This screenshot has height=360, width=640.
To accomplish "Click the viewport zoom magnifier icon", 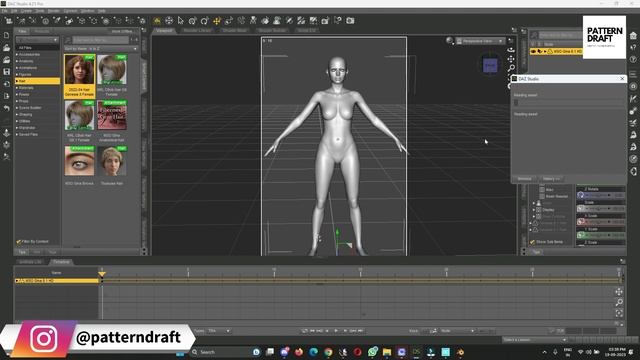I will click(x=511, y=68).
